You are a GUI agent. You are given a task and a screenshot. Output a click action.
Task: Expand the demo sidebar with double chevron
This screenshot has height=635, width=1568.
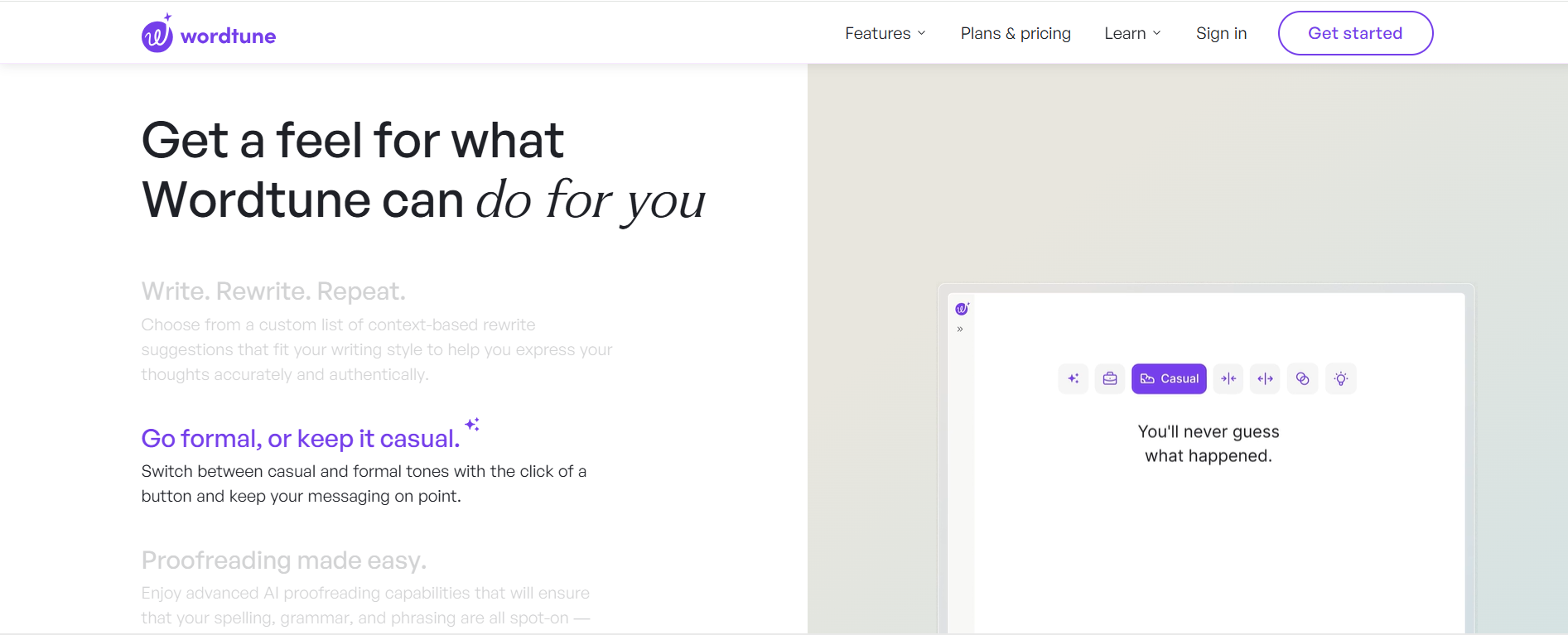[x=960, y=330]
